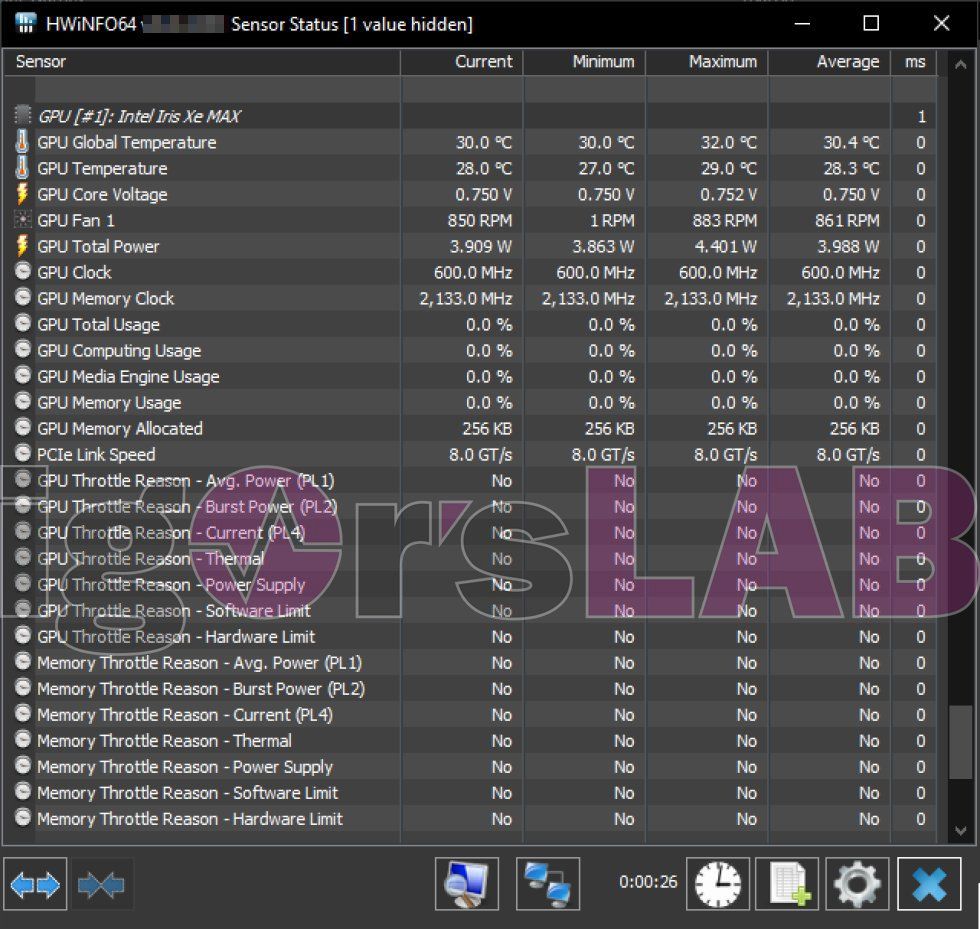
Task: Click the GPU Total Power lightning icon
Action: [x=22, y=246]
